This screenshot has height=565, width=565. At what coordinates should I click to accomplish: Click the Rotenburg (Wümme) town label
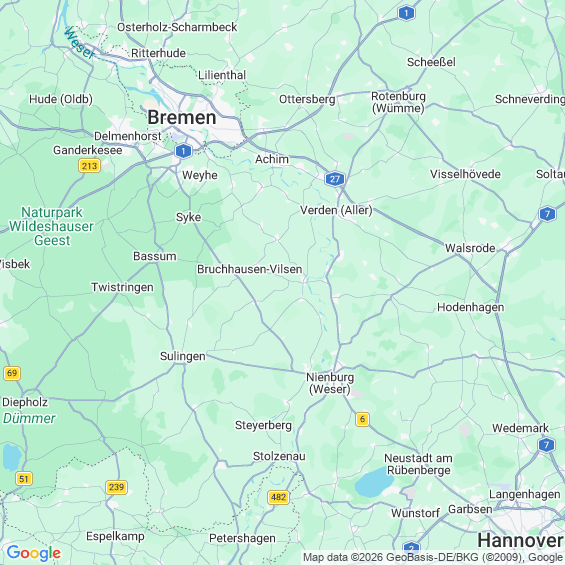click(399, 102)
